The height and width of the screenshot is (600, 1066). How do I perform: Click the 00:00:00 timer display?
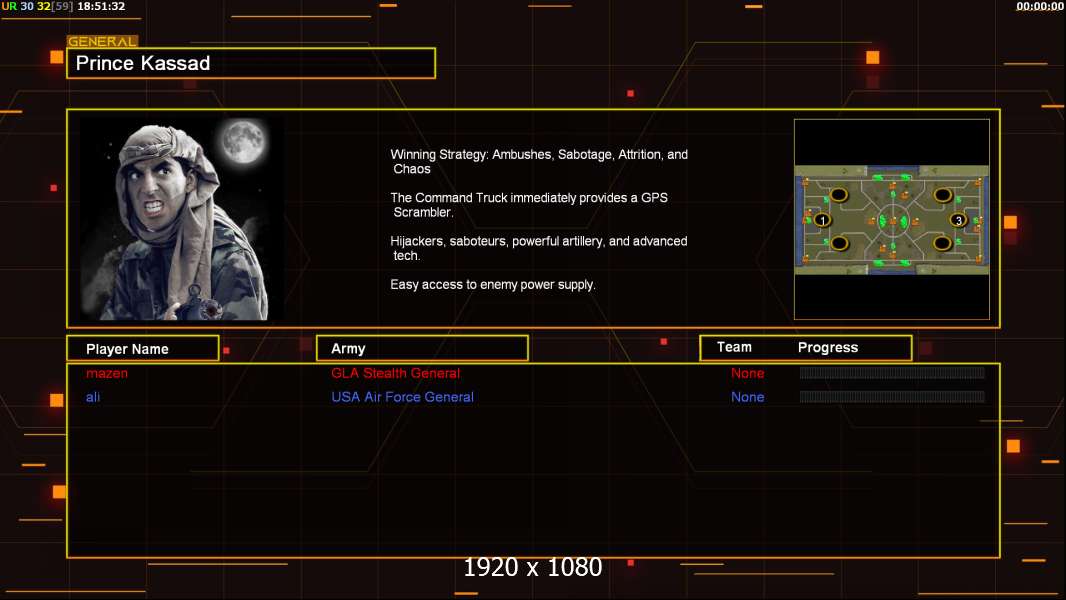1039,6
